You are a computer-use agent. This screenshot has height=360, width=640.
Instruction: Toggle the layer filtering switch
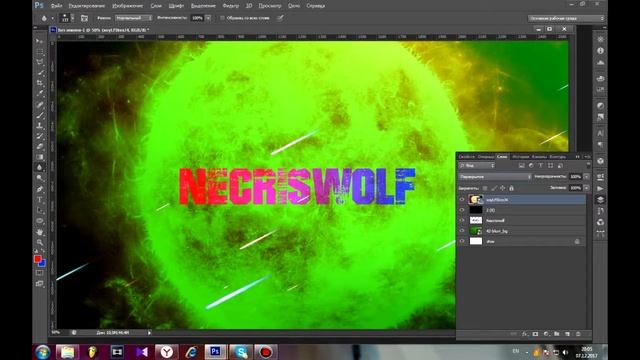pyautogui.click(x=588, y=165)
